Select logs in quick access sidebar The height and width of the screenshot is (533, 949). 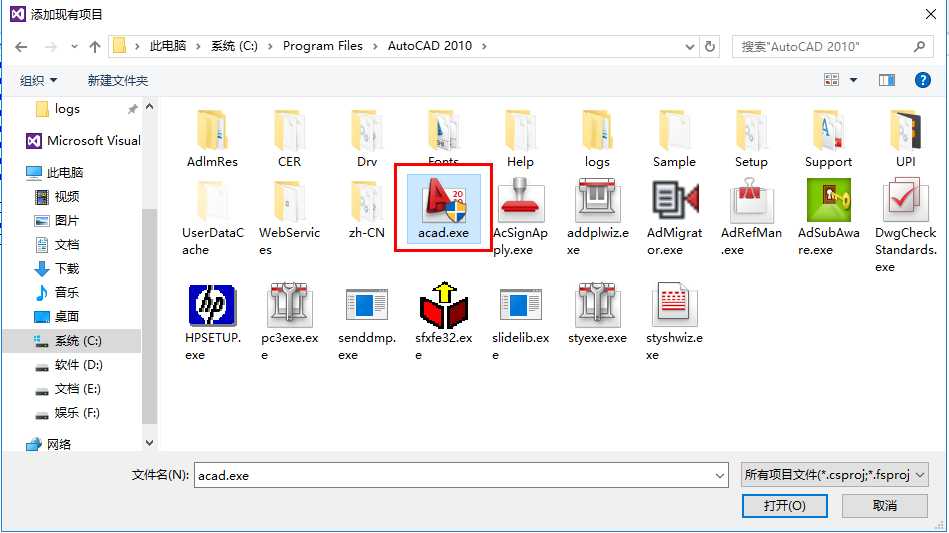click(67, 109)
